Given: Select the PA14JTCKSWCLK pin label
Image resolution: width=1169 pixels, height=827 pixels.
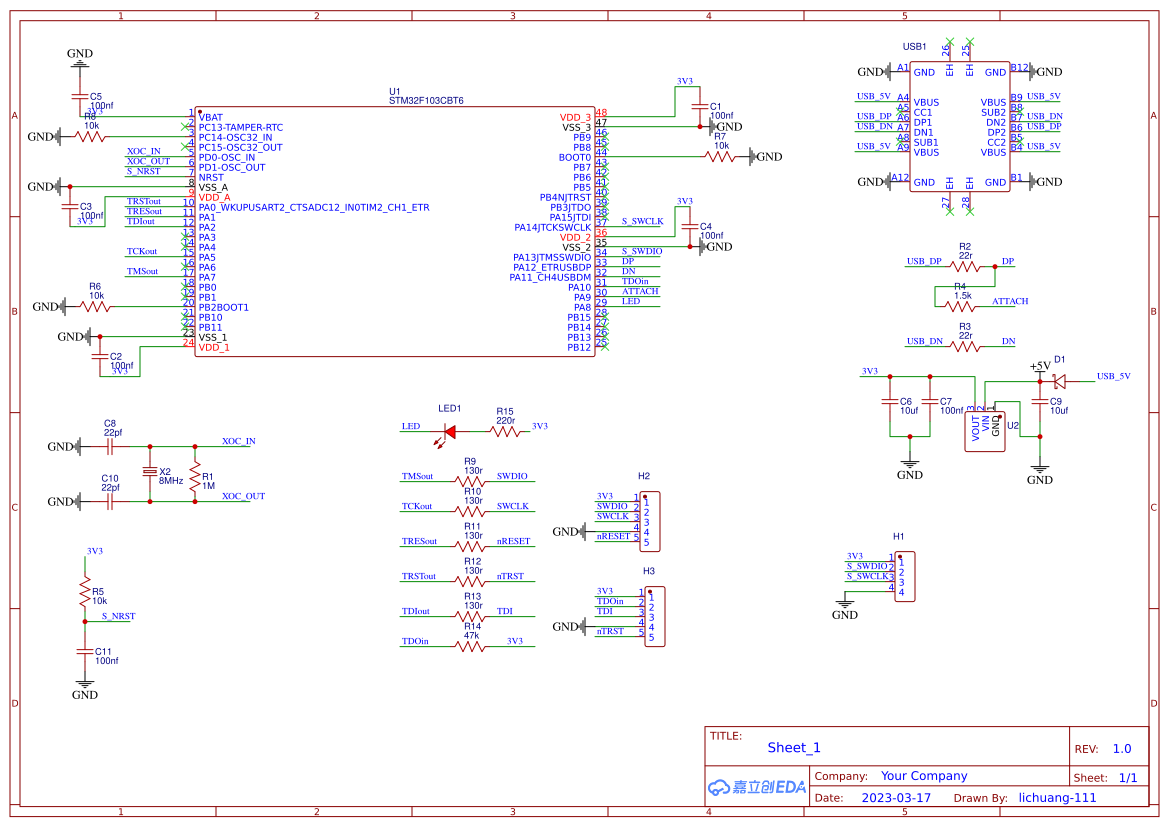Looking at the screenshot, I should coord(552,227).
